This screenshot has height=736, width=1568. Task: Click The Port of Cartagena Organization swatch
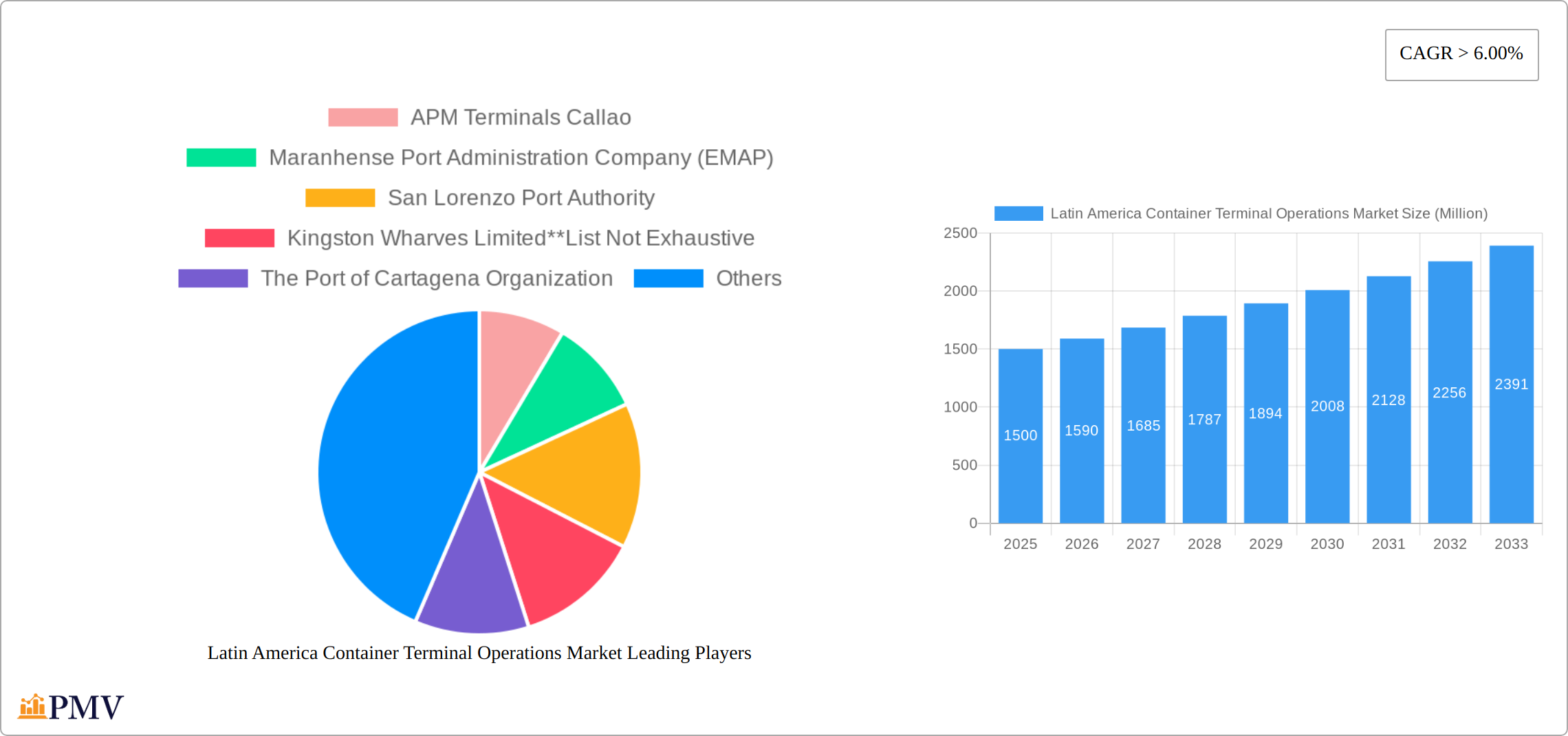coord(213,279)
